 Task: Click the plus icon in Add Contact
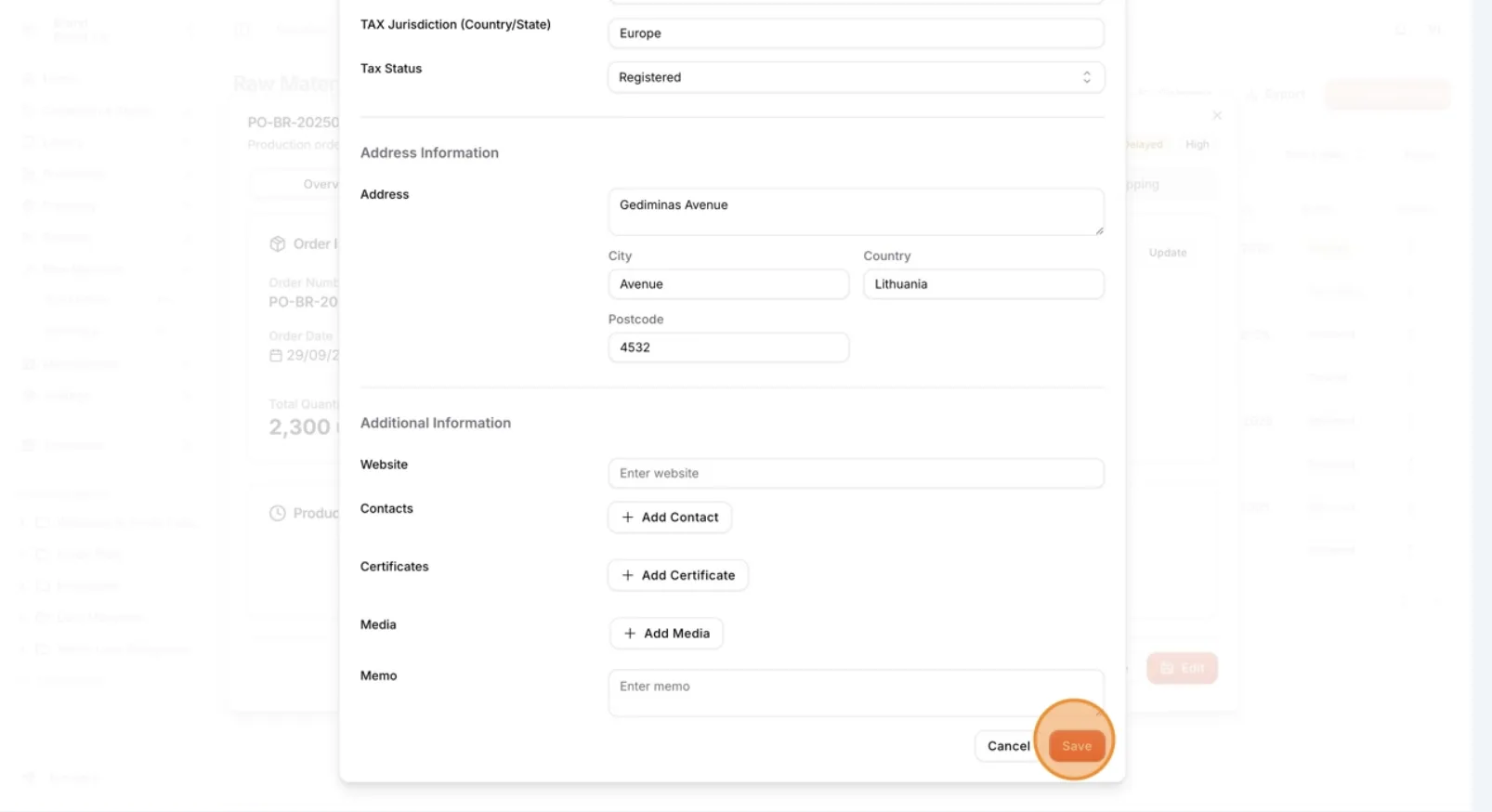pos(628,517)
